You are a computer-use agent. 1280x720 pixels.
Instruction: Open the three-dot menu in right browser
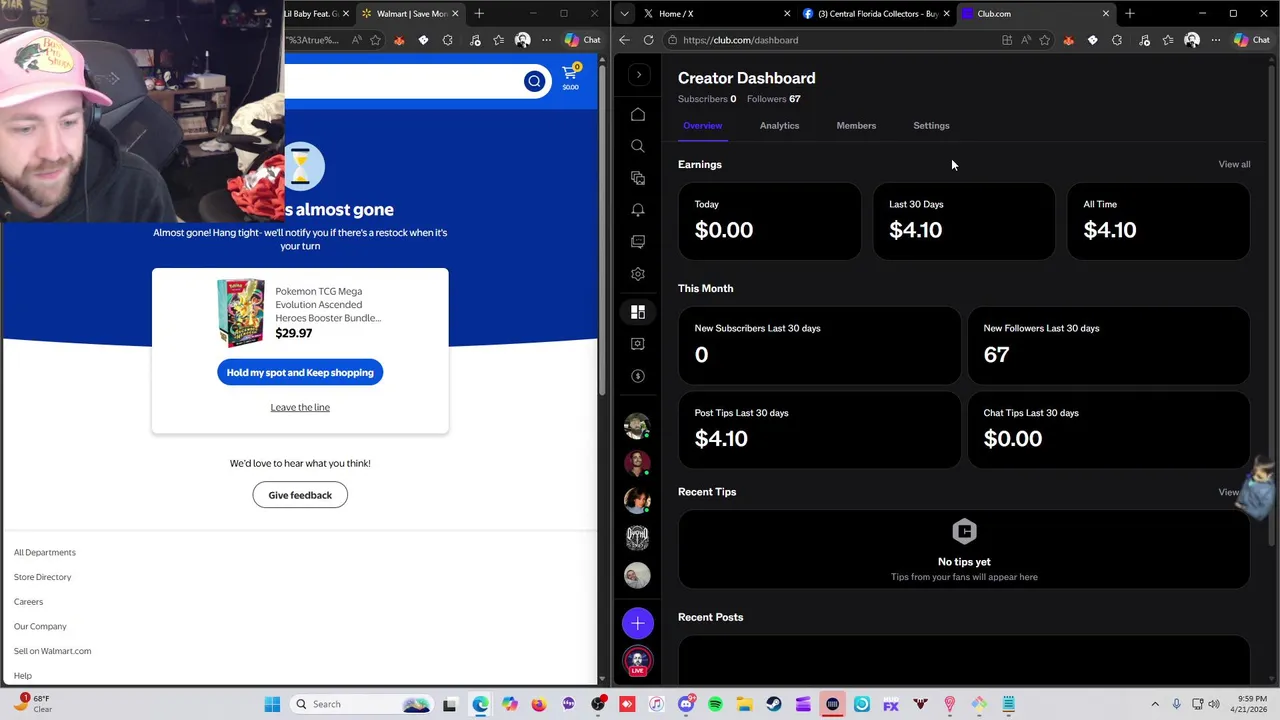[x=1215, y=40]
